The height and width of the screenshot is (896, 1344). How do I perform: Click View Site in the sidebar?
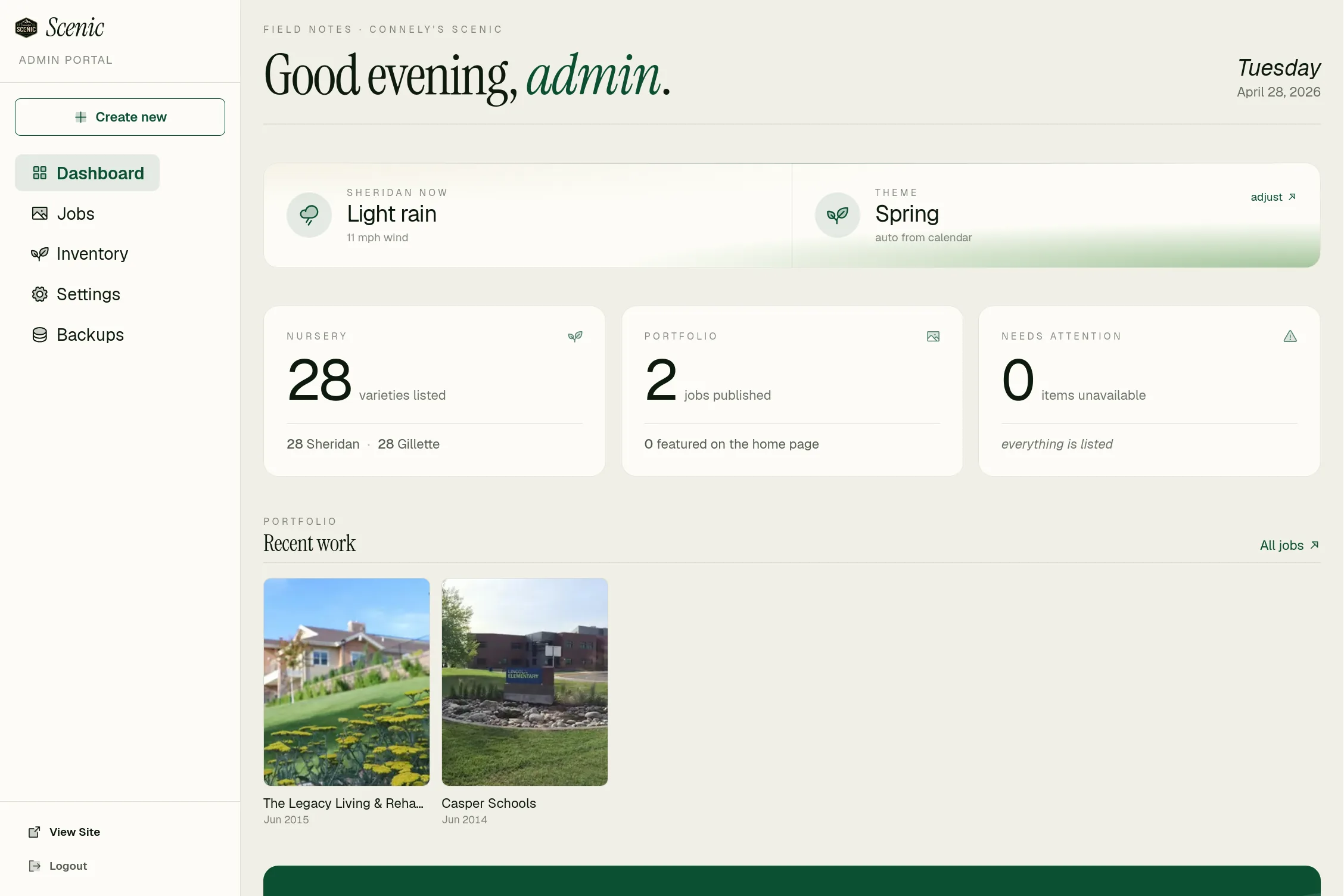(64, 832)
